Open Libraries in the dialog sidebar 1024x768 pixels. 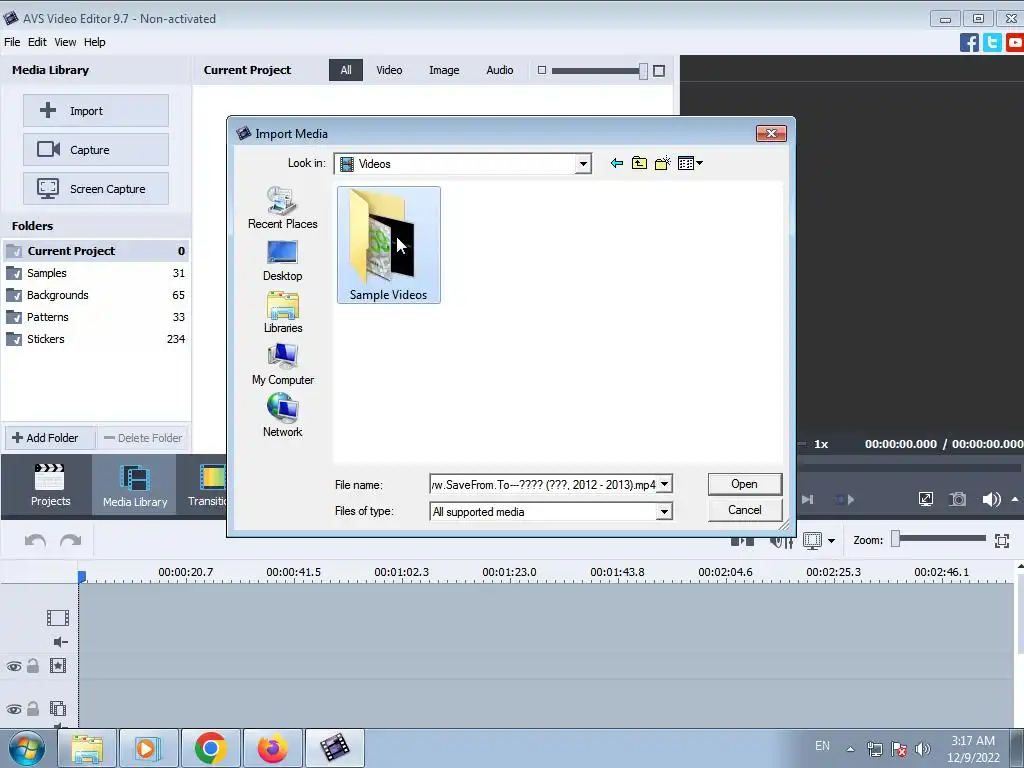click(x=283, y=312)
